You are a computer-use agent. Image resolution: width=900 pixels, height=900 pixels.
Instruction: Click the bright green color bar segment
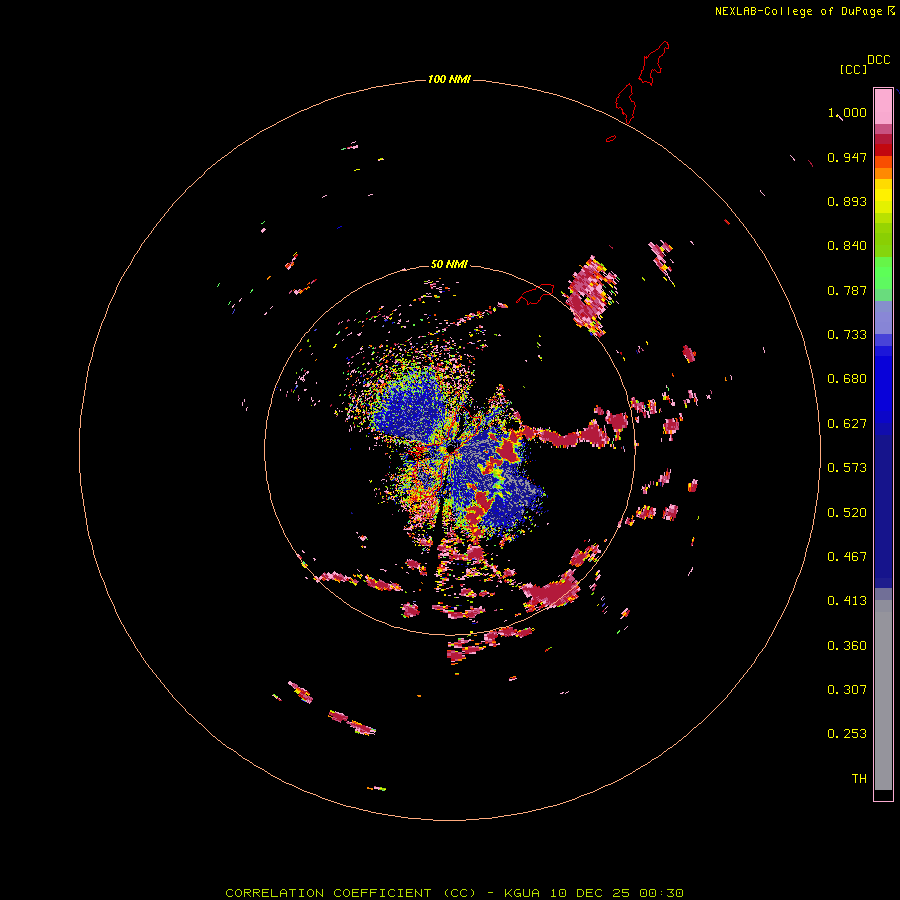[x=883, y=273]
